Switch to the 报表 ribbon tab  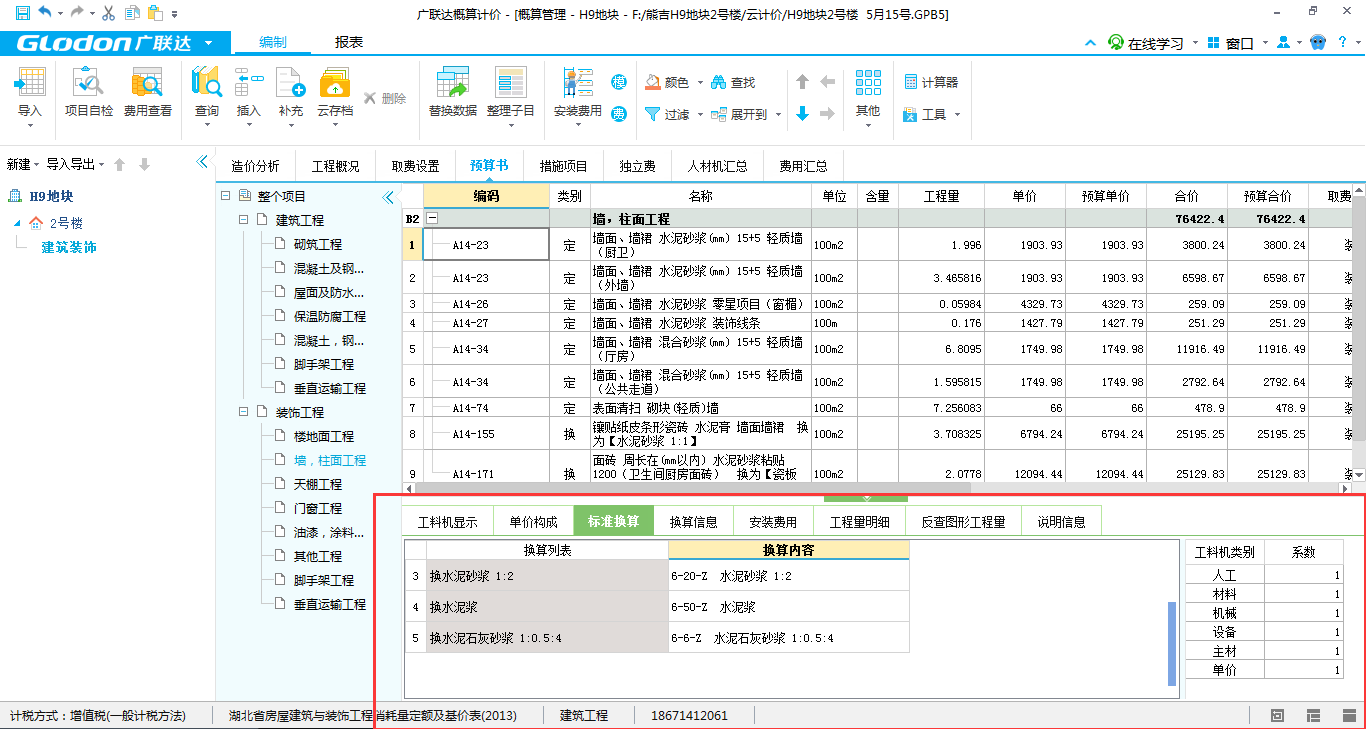tap(349, 42)
